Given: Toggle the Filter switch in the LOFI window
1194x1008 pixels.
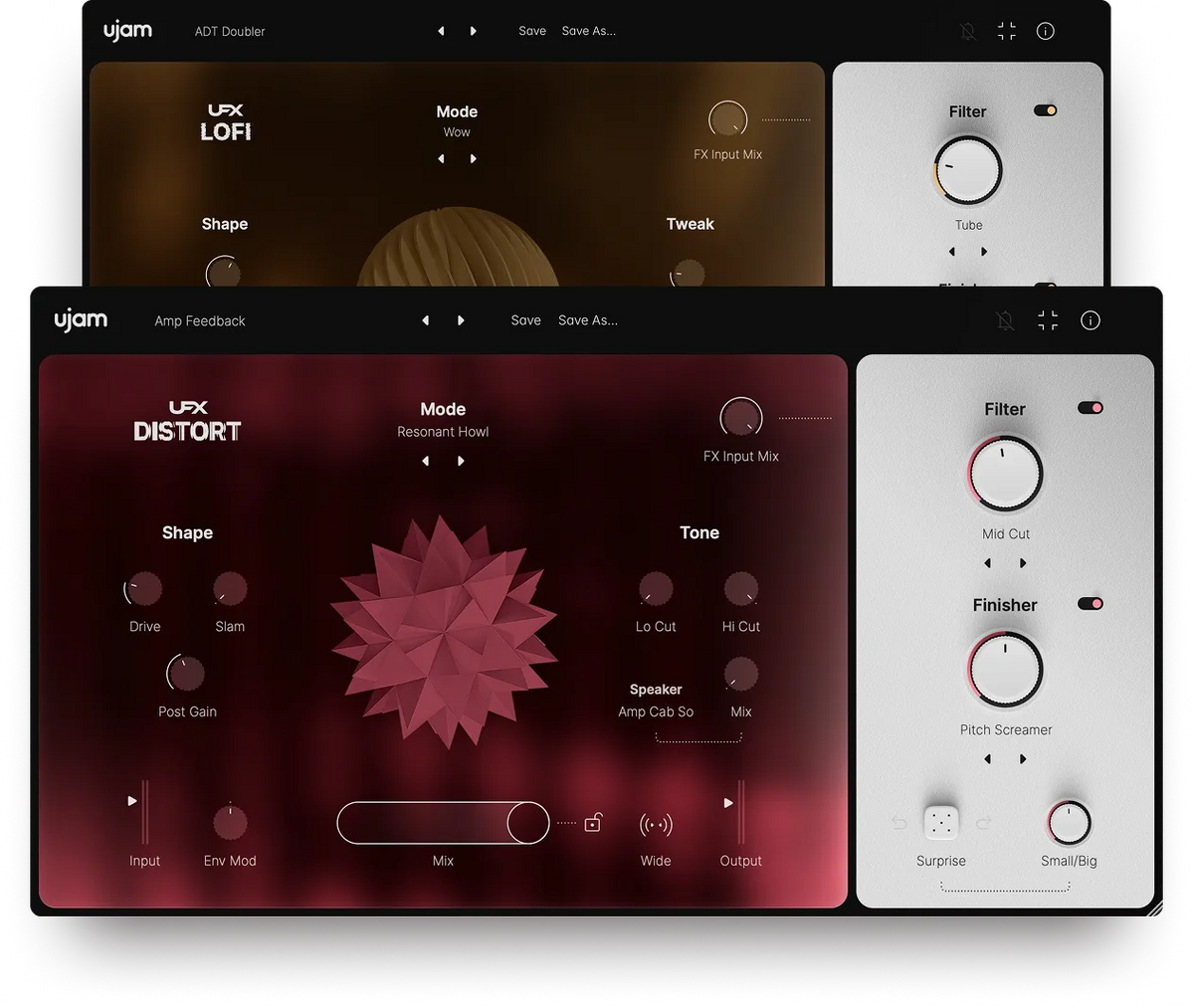Looking at the screenshot, I should point(1046,110).
